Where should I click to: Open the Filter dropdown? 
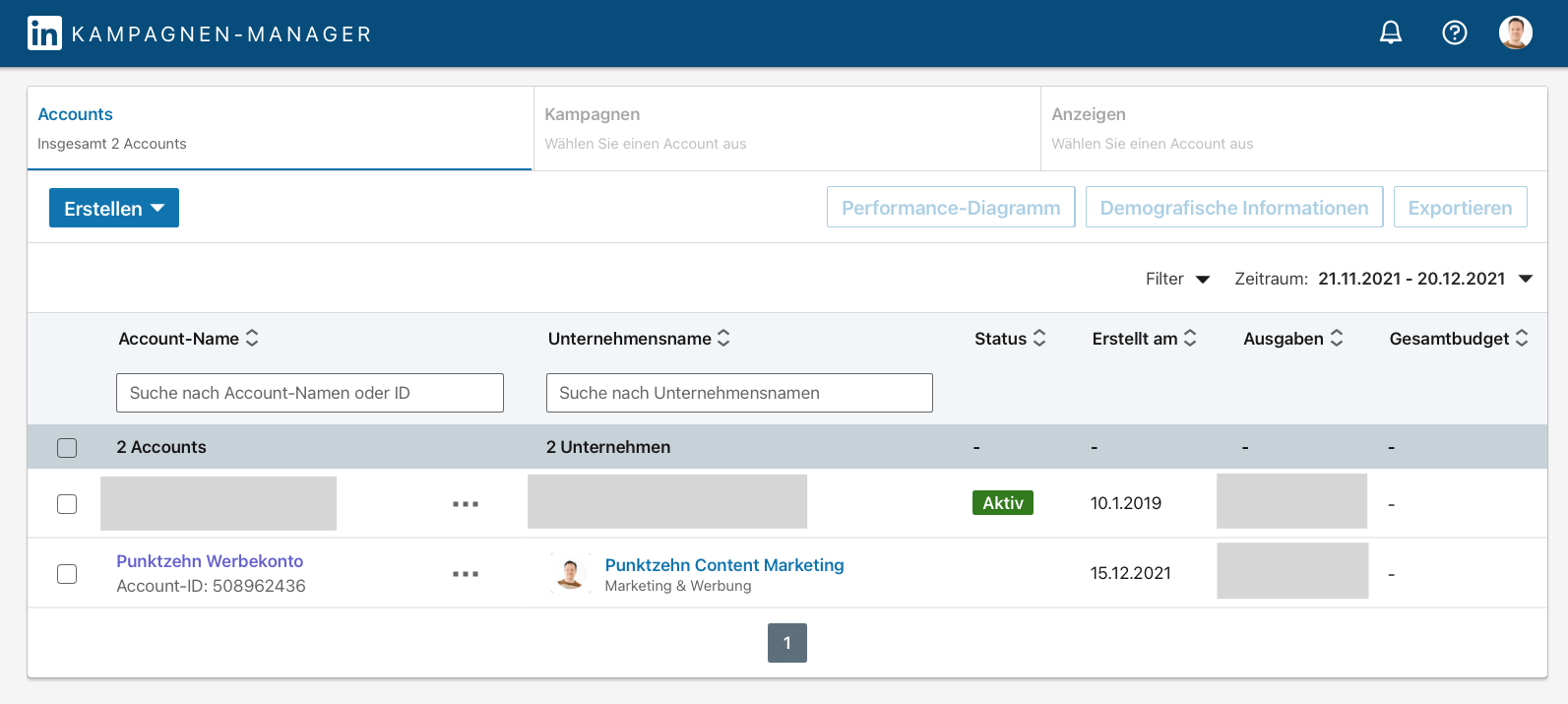point(1177,279)
